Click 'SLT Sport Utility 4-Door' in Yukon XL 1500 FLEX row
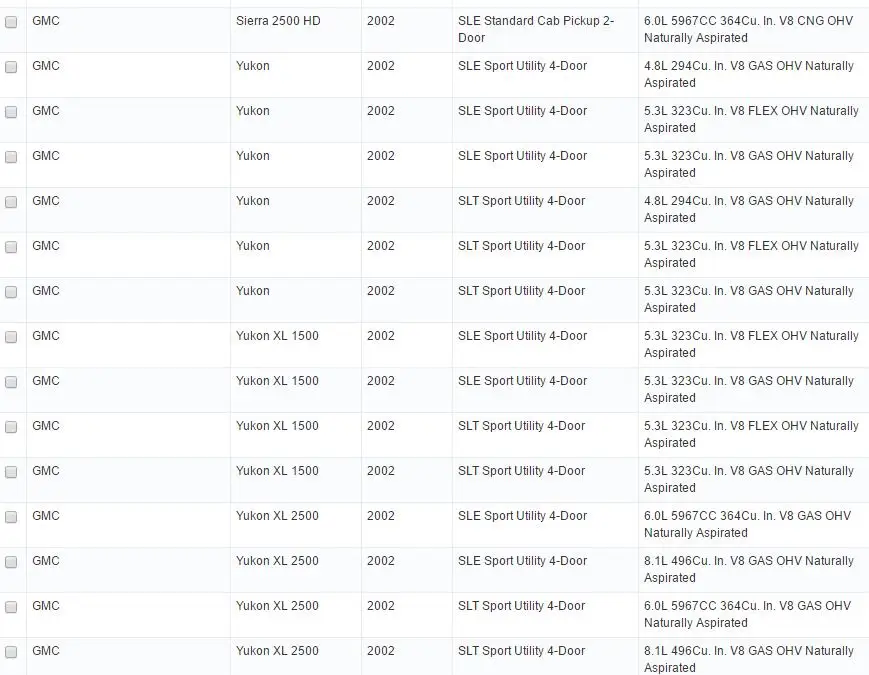The height and width of the screenshot is (675, 869). point(522,426)
